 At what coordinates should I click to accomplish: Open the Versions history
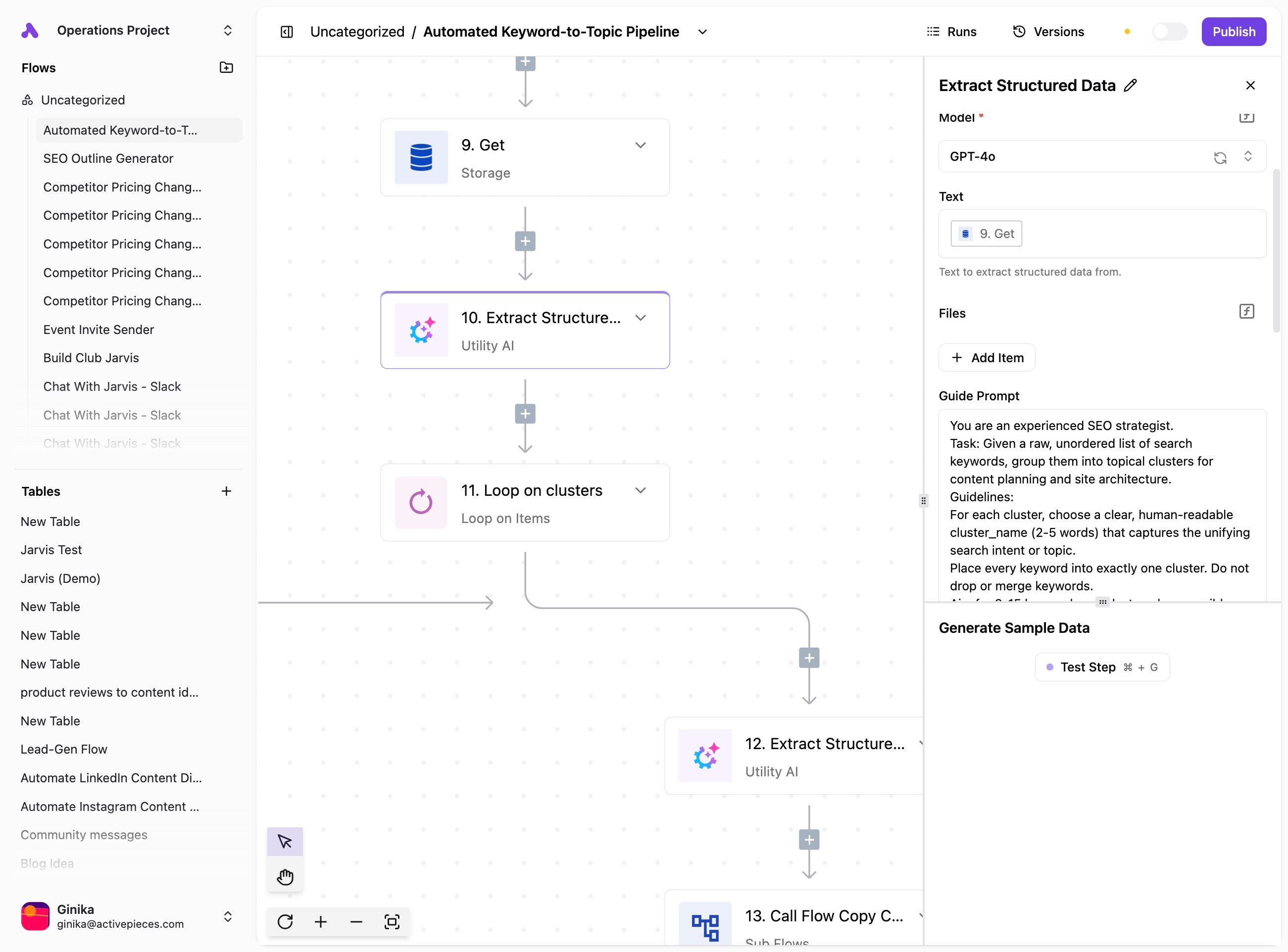[x=1048, y=32]
